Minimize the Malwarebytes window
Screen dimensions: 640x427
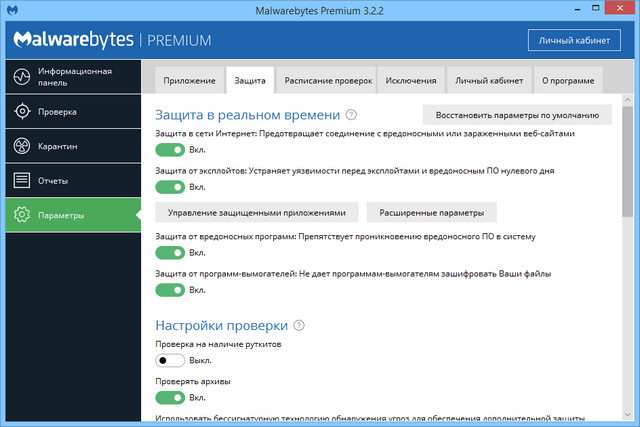[577, 9]
